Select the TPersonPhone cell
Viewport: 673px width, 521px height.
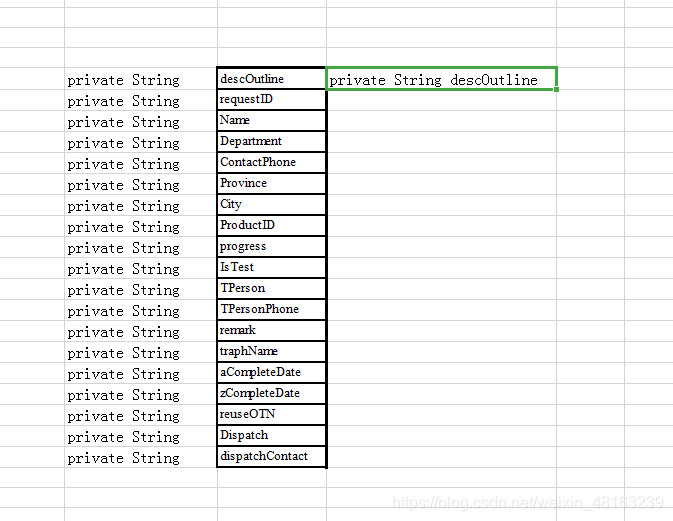(271, 310)
